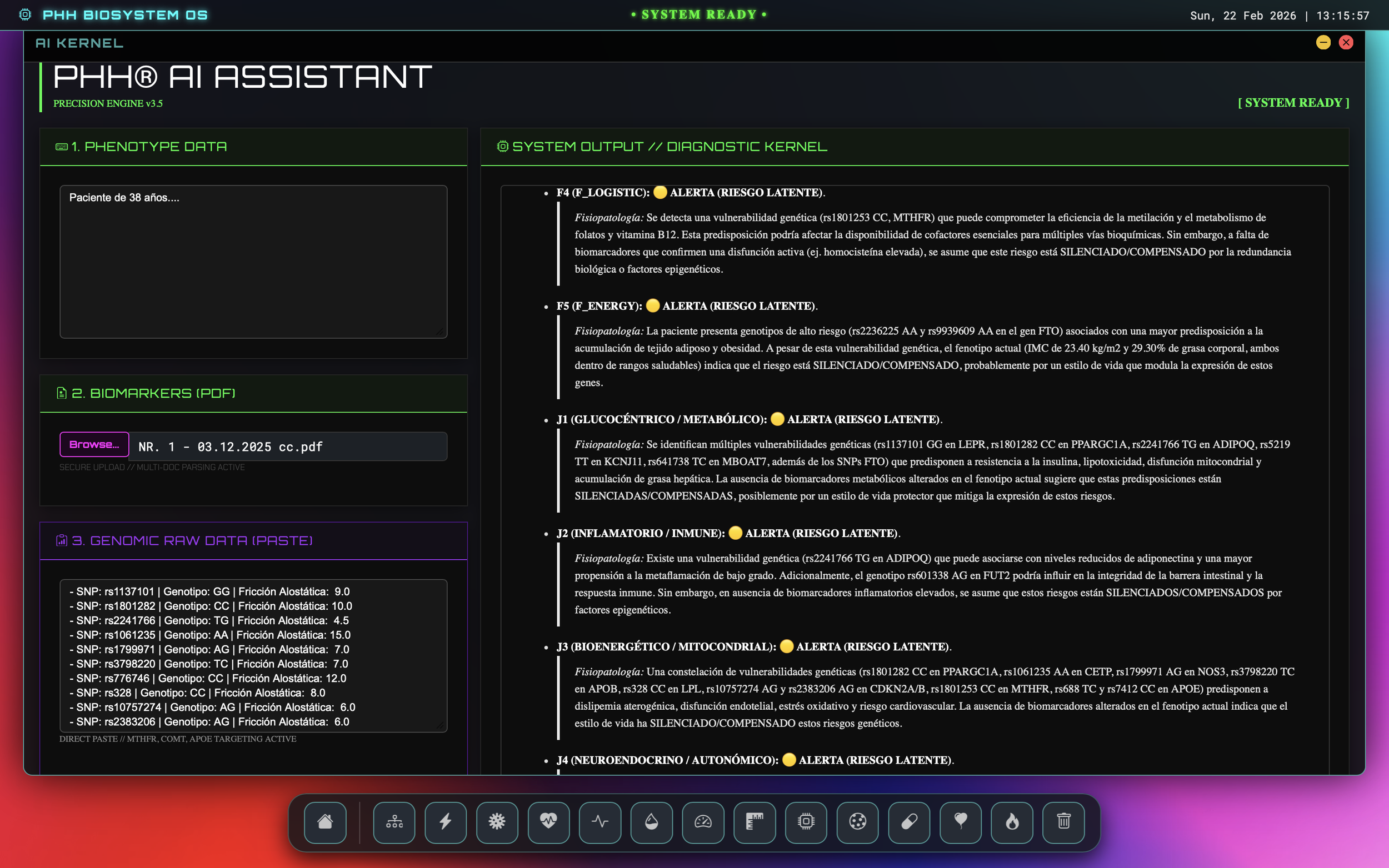Click the chip icon beside PHH Biosystem OS
The height and width of the screenshot is (868, 1389).
click(24, 14)
